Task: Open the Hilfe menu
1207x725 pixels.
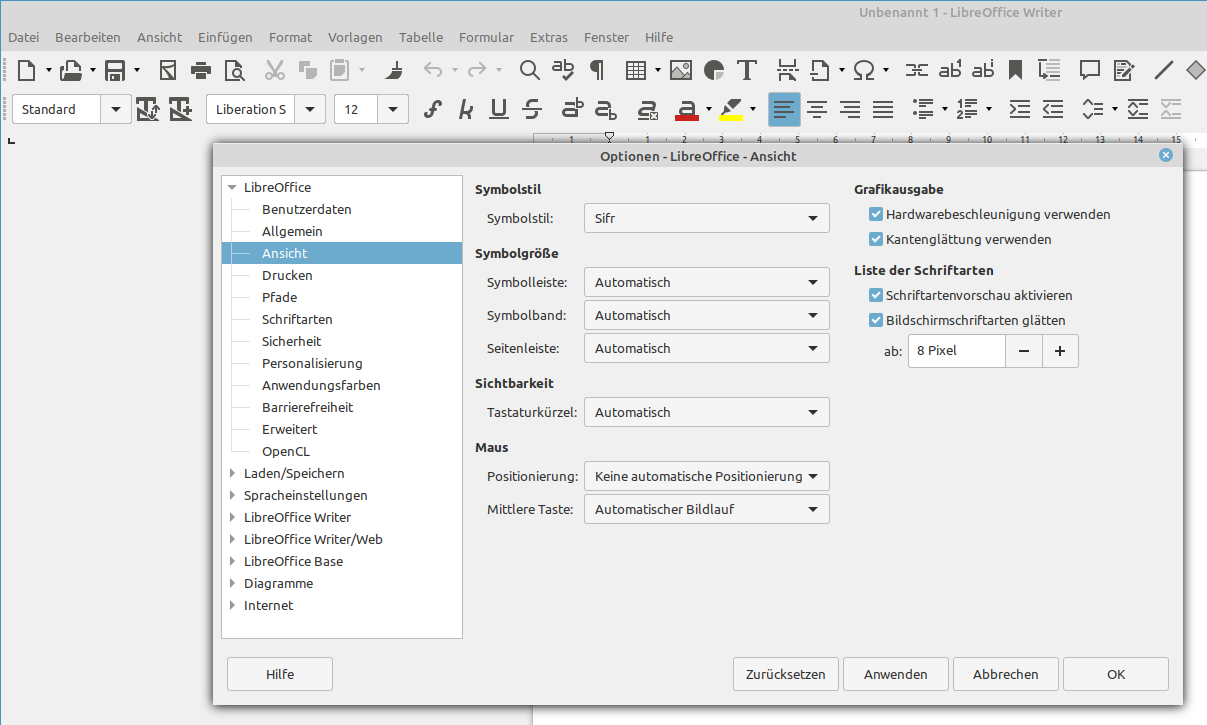Action: (659, 38)
